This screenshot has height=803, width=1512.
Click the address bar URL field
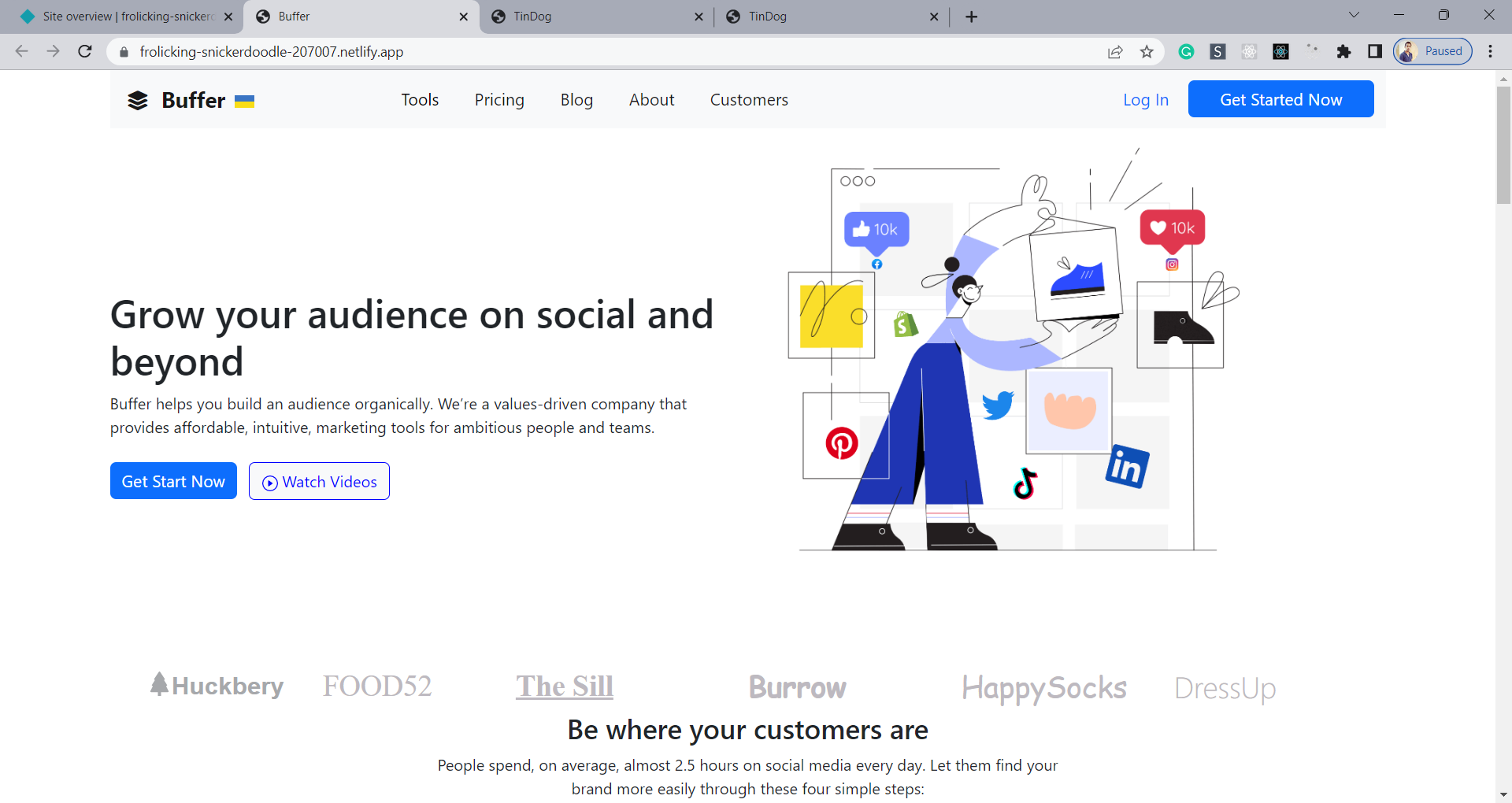click(x=551, y=52)
